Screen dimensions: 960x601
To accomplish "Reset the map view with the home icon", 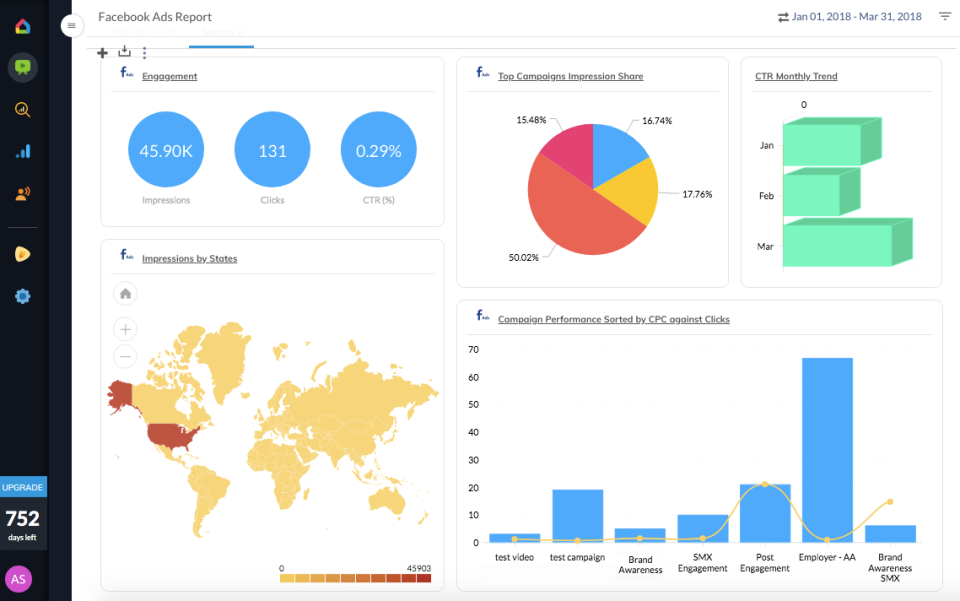I will [x=125, y=295].
